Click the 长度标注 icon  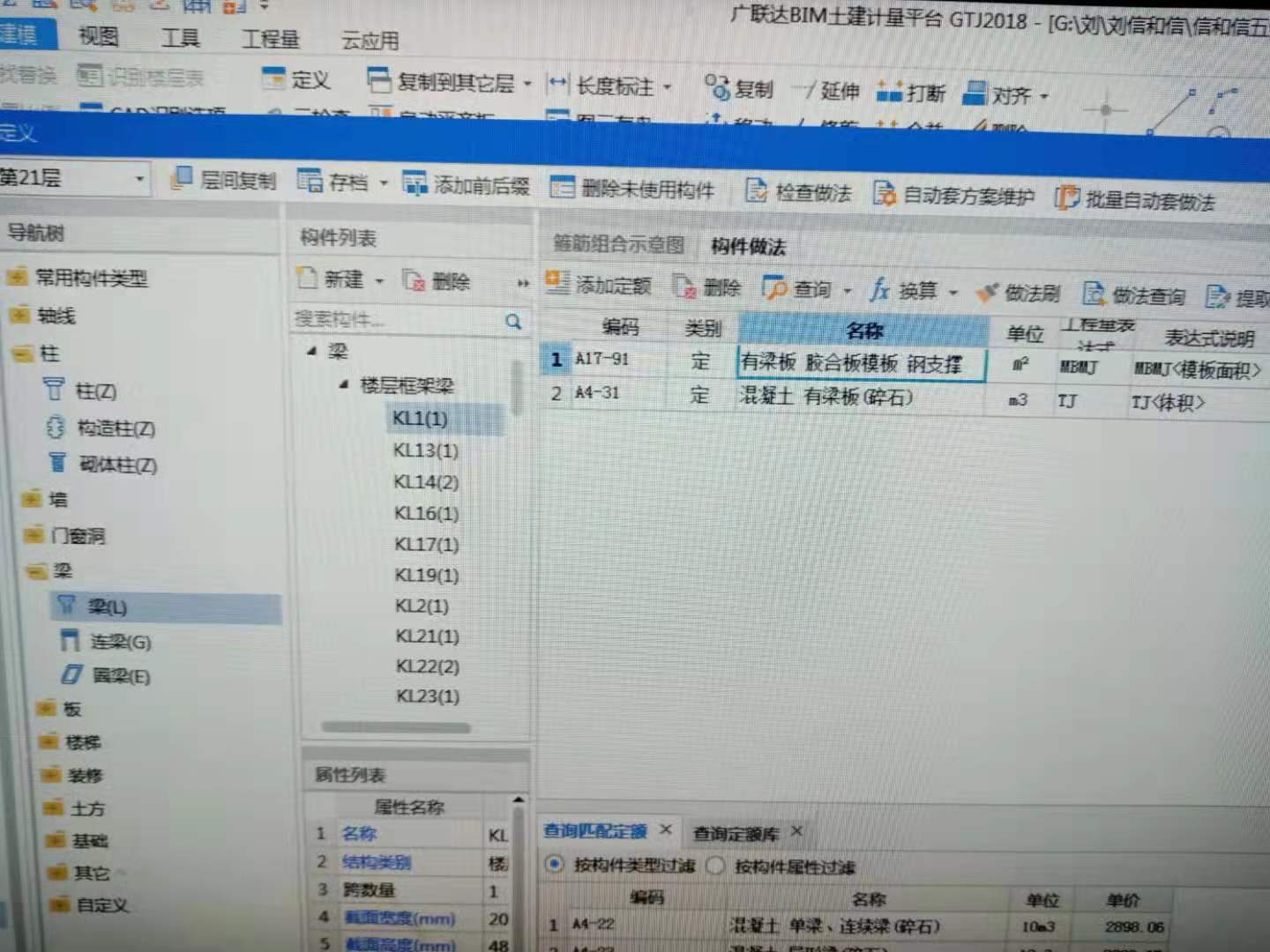(558, 85)
